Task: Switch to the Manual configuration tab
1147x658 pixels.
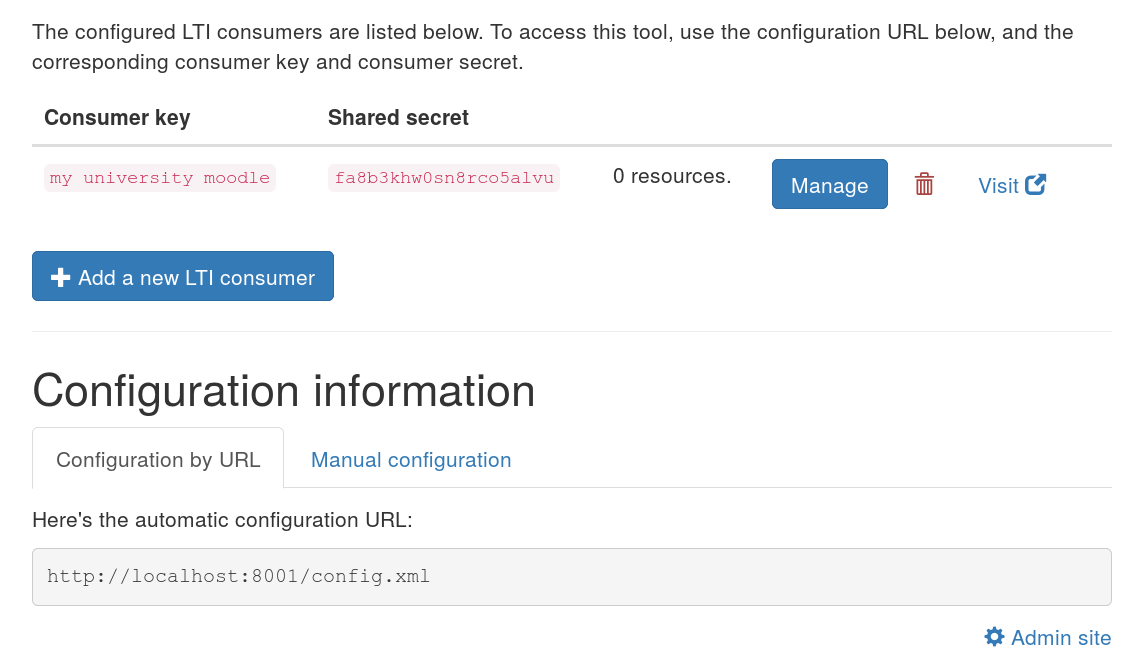Action: coord(411,460)
